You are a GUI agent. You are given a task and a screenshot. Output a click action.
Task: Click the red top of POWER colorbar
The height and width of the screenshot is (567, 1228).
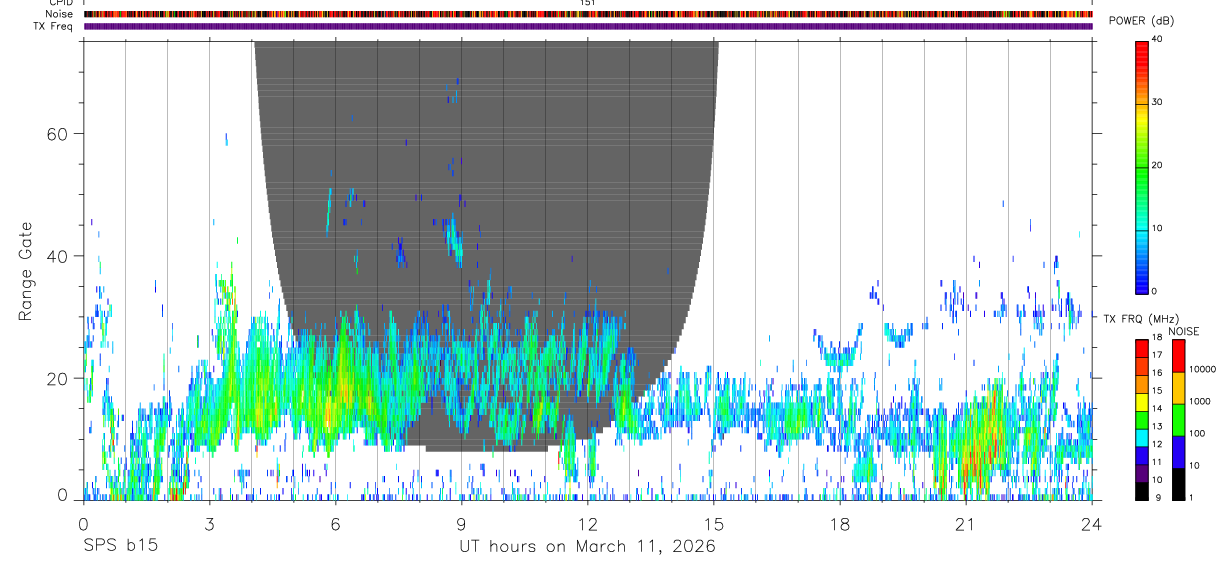(1141, 48)
